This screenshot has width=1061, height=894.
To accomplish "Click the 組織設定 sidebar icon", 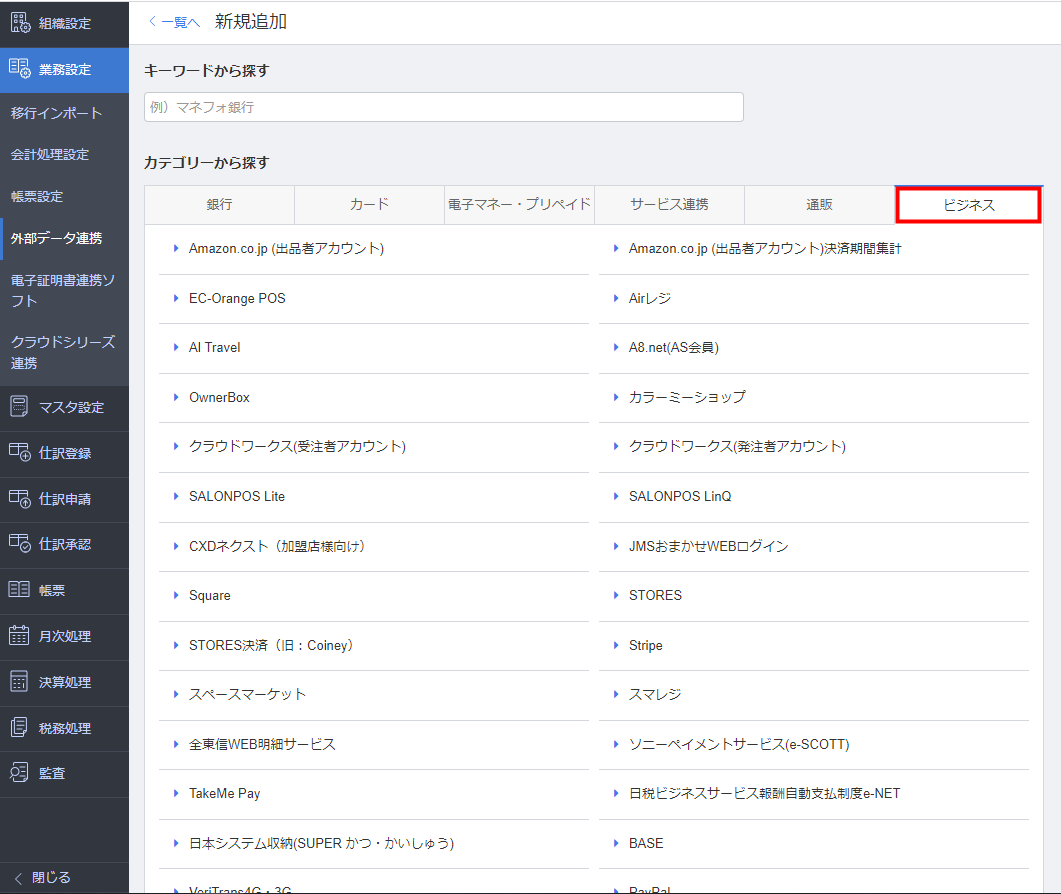I will (x=20, y=23).
